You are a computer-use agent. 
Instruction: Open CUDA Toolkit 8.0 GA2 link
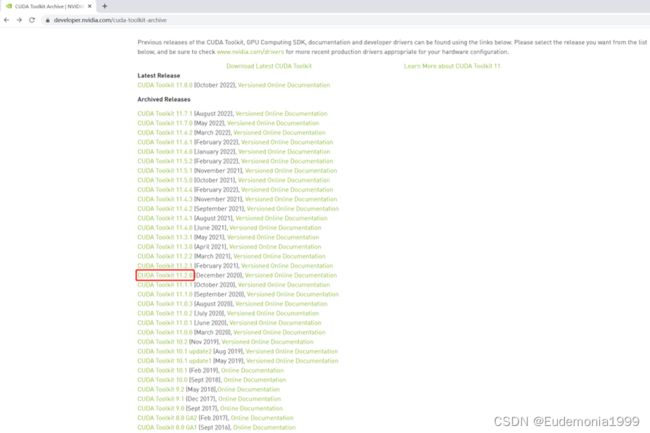167,418
